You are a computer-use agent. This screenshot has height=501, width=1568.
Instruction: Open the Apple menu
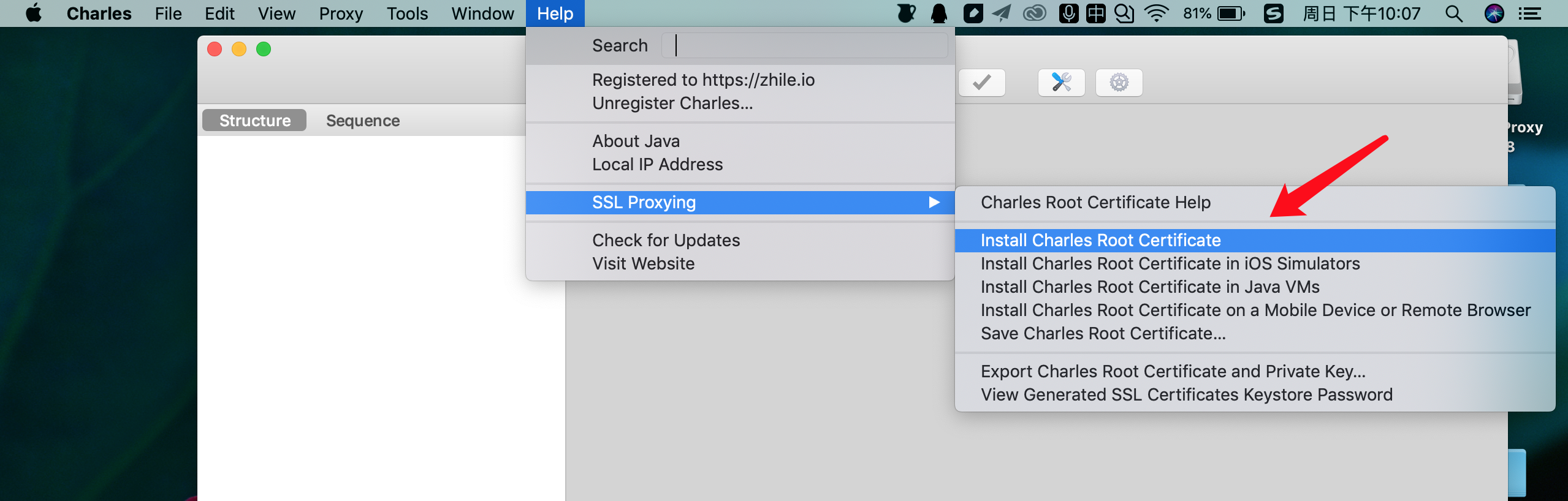pyautogui.click(x=34, y=13)
